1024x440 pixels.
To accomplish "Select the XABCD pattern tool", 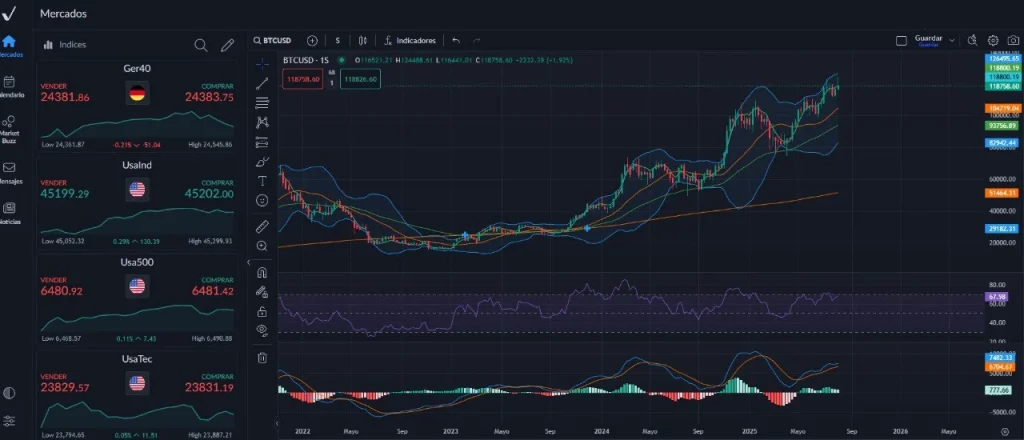I will [x=262, y=122].
